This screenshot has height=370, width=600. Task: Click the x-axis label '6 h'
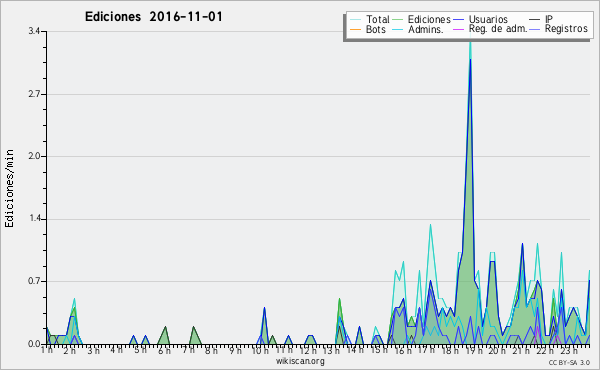(x=164, y=350)
